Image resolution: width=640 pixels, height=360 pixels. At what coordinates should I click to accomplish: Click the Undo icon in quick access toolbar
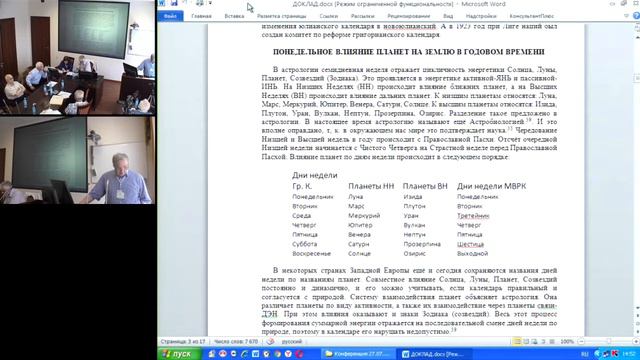pos(185,3)
